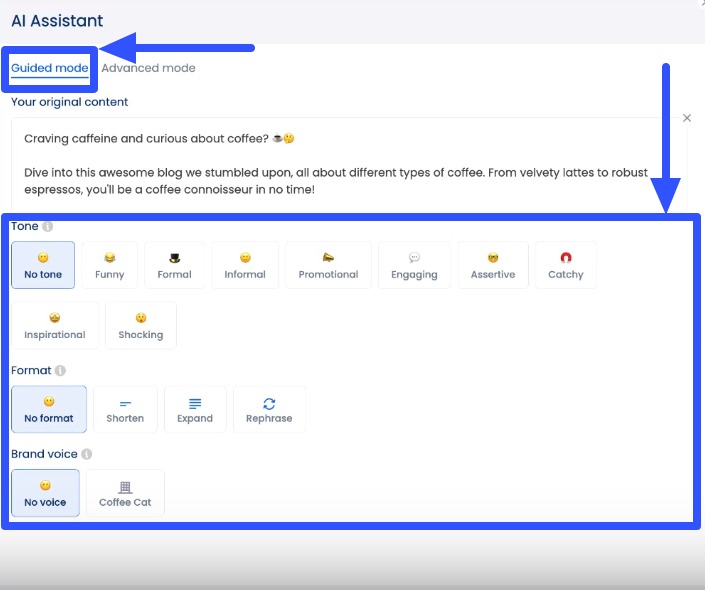The image size is (705, 590).
Task: Toggle the No tone option
Action: point(43,265)
